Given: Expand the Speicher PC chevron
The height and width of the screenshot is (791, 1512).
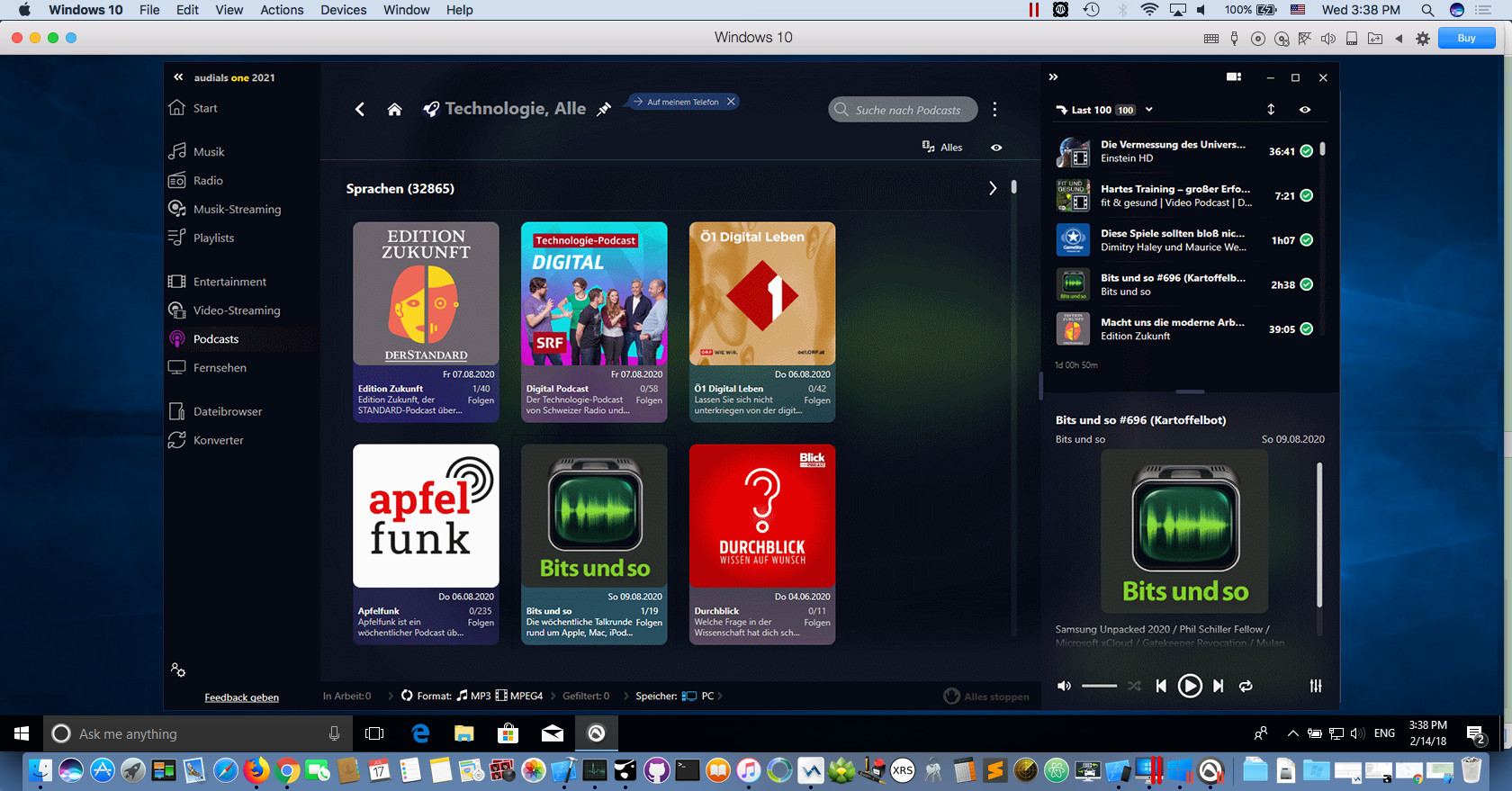Looking at the screenshot, I should 720,696.
